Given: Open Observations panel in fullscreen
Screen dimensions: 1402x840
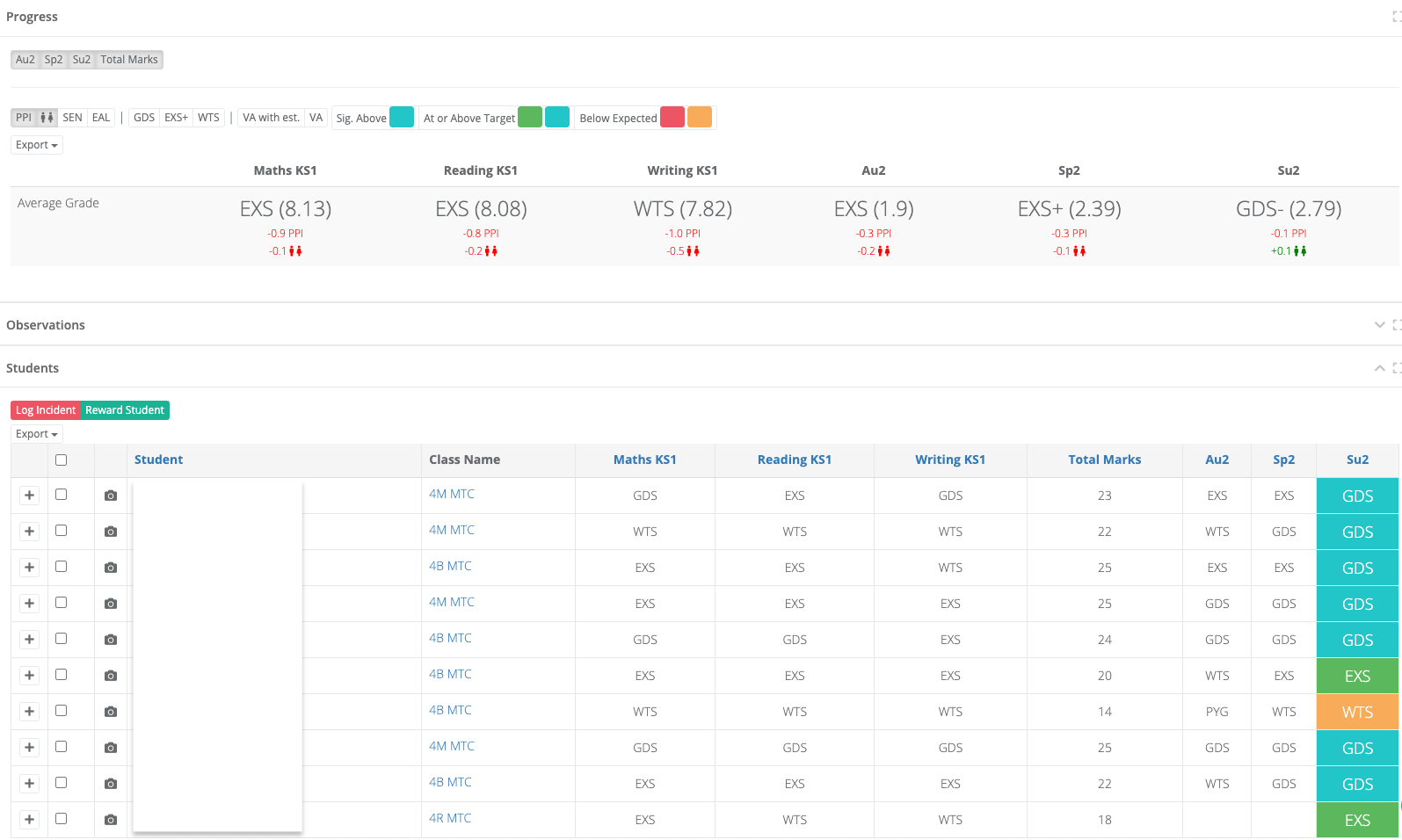Looking at the screenshot, I should 1396,325.
